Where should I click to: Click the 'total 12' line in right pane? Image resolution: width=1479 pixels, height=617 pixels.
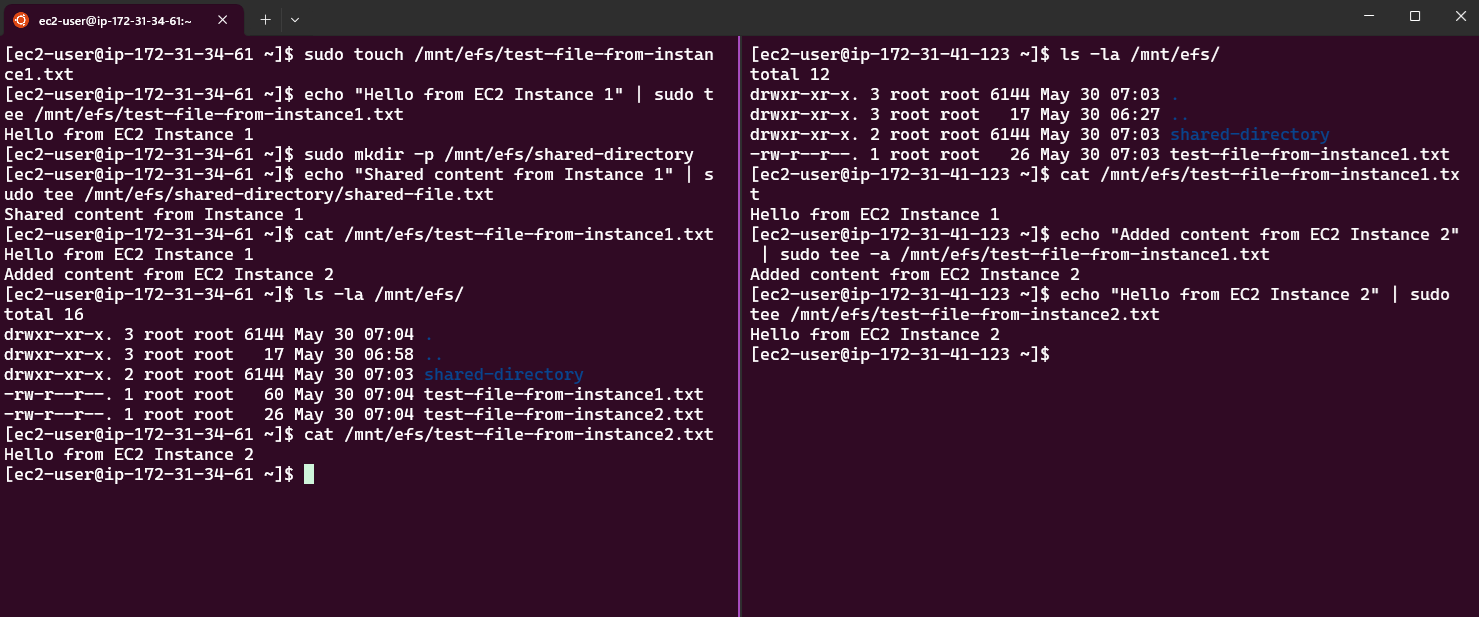click(790, 74)
